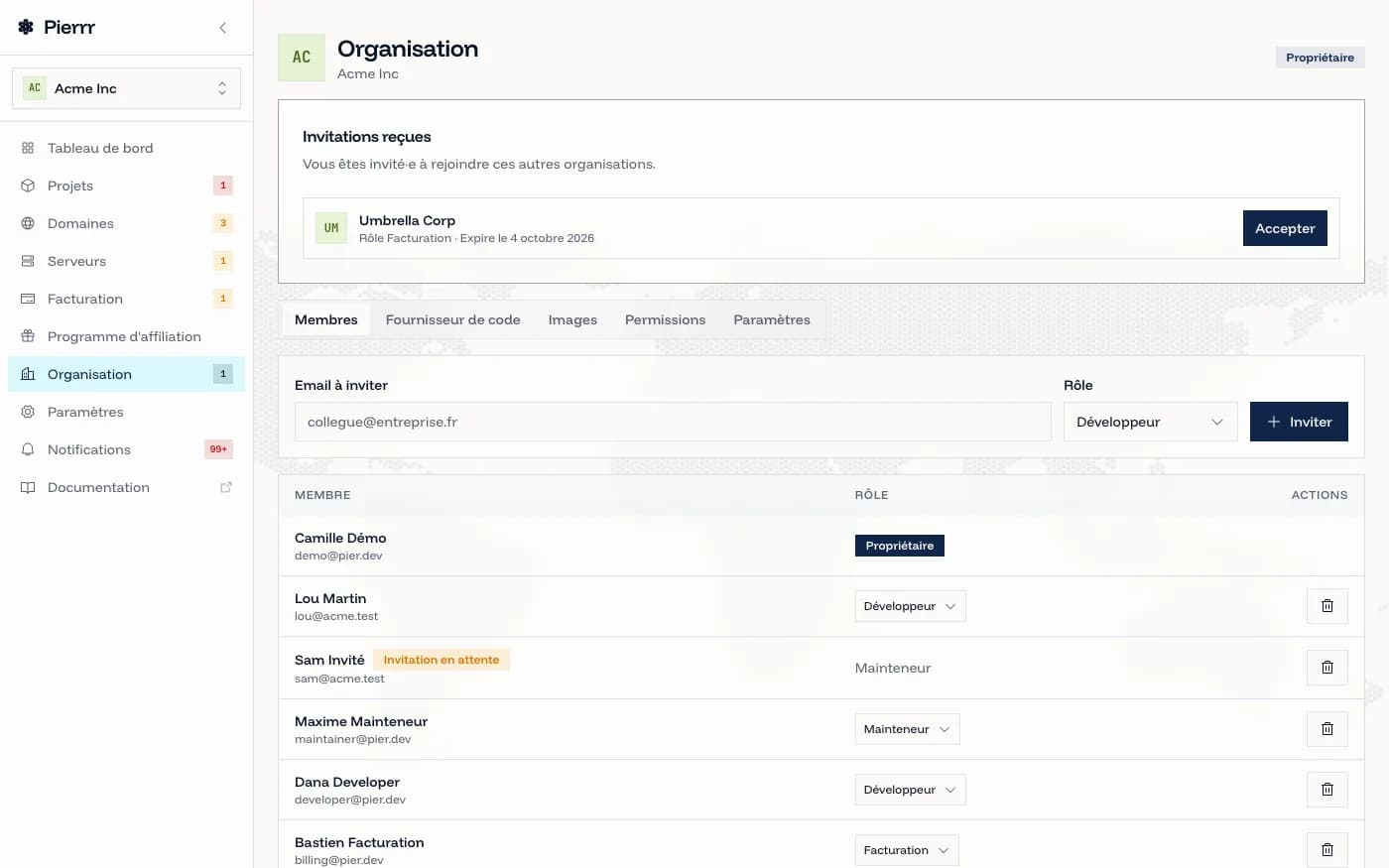
Task: Click the external link icon beside Documentation
Action: tap(226, 487)
